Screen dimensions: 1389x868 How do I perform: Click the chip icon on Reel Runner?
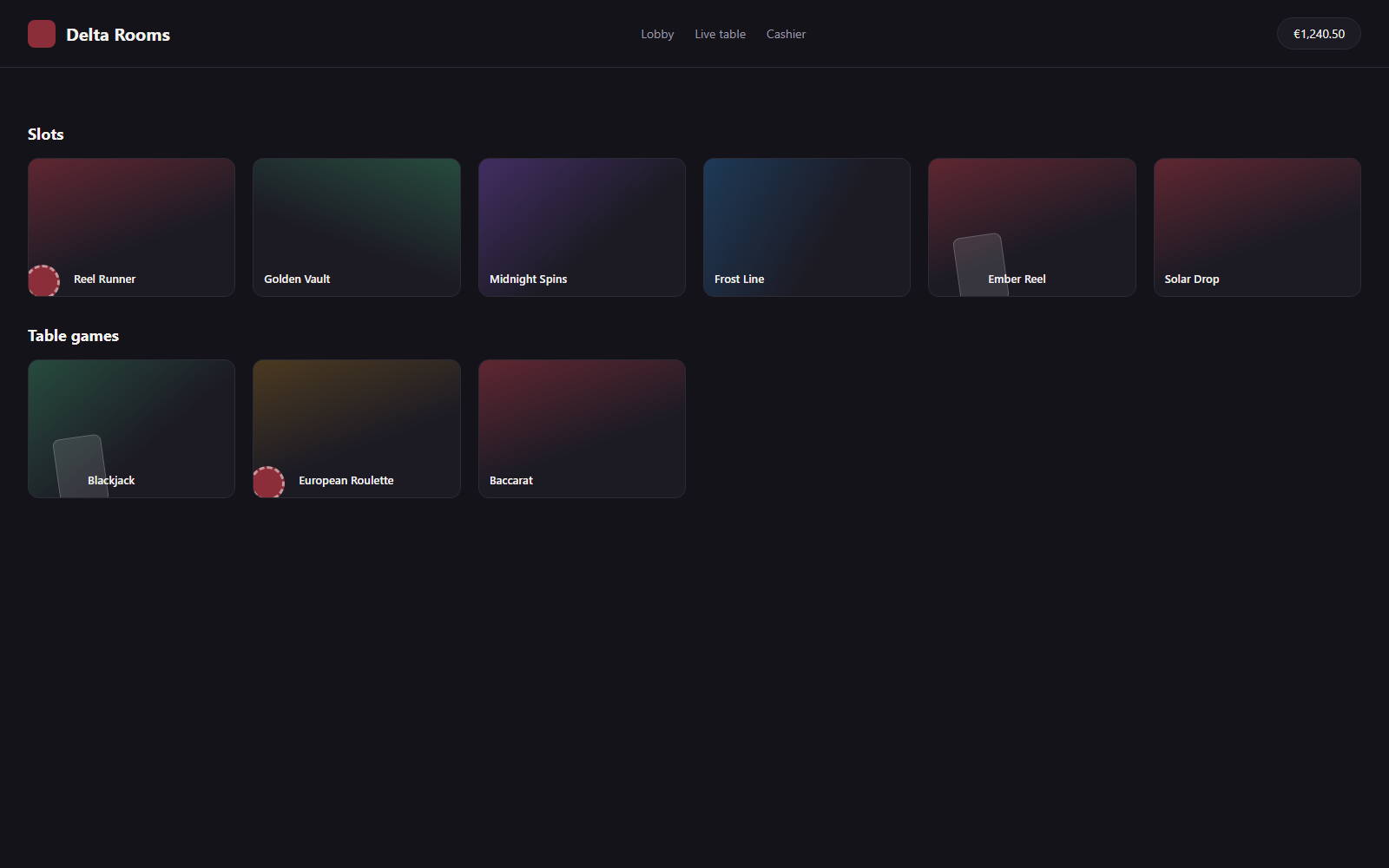[43, 280]
